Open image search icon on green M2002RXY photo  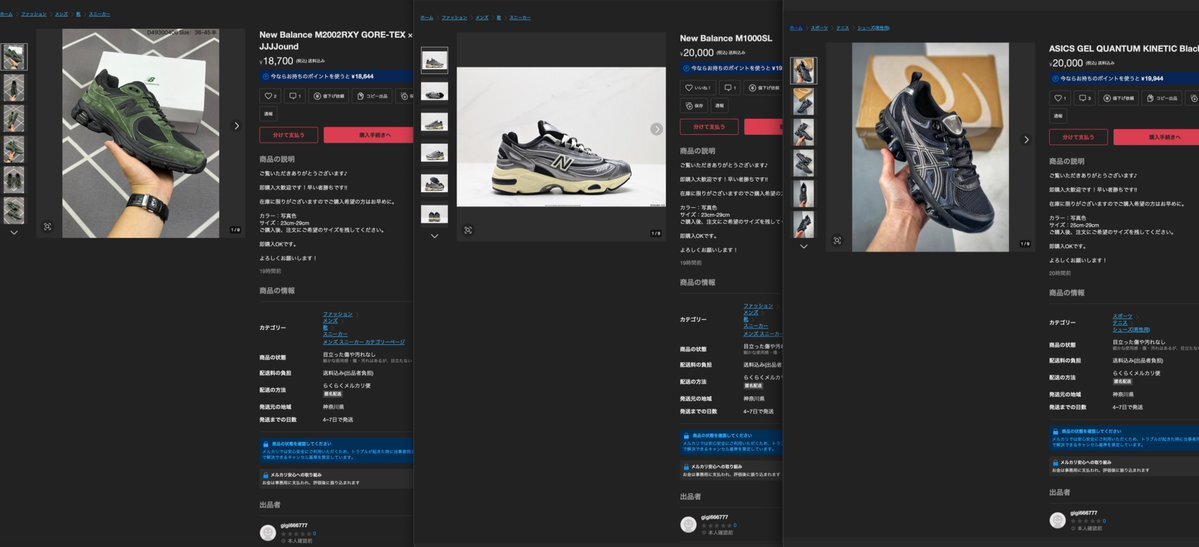[47, 226]
